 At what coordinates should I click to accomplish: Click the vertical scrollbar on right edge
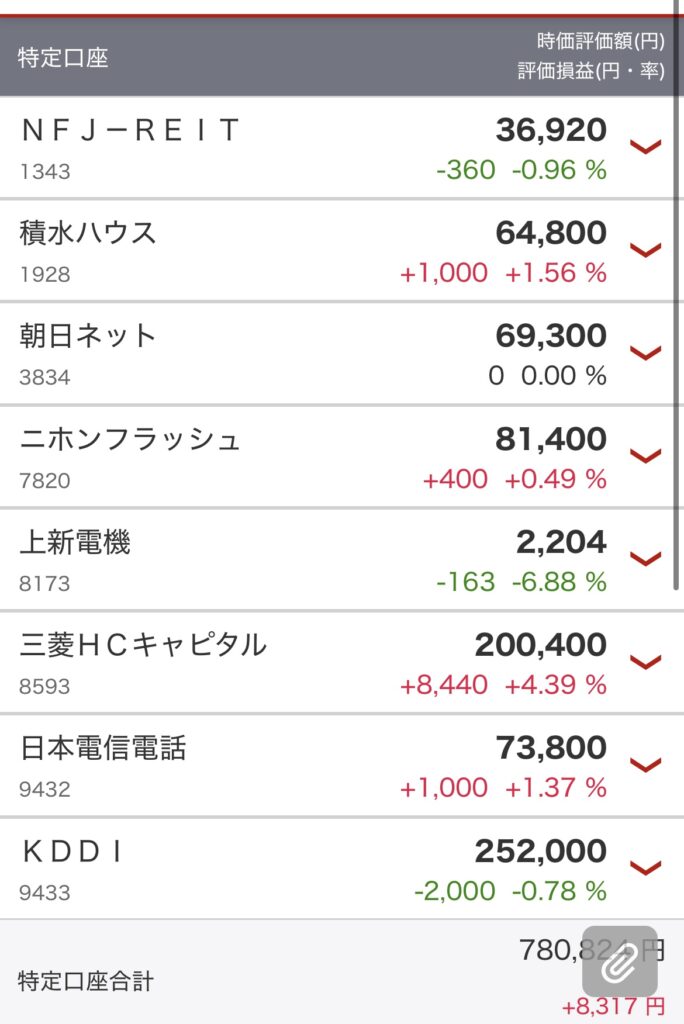(677, 294)
